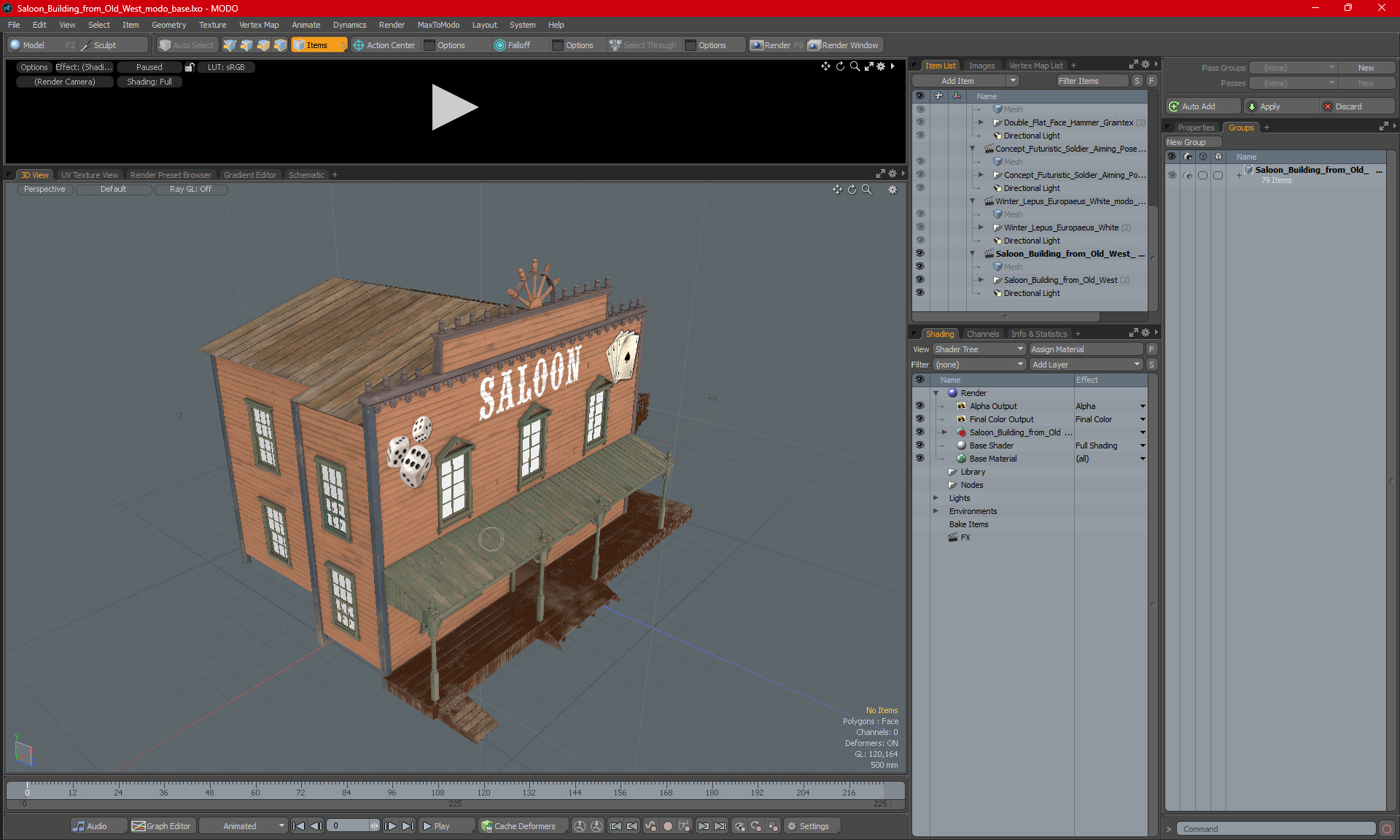Switch to Properties tab
The width and height of the screenshot is (1400, 840).
[1196, 128]
